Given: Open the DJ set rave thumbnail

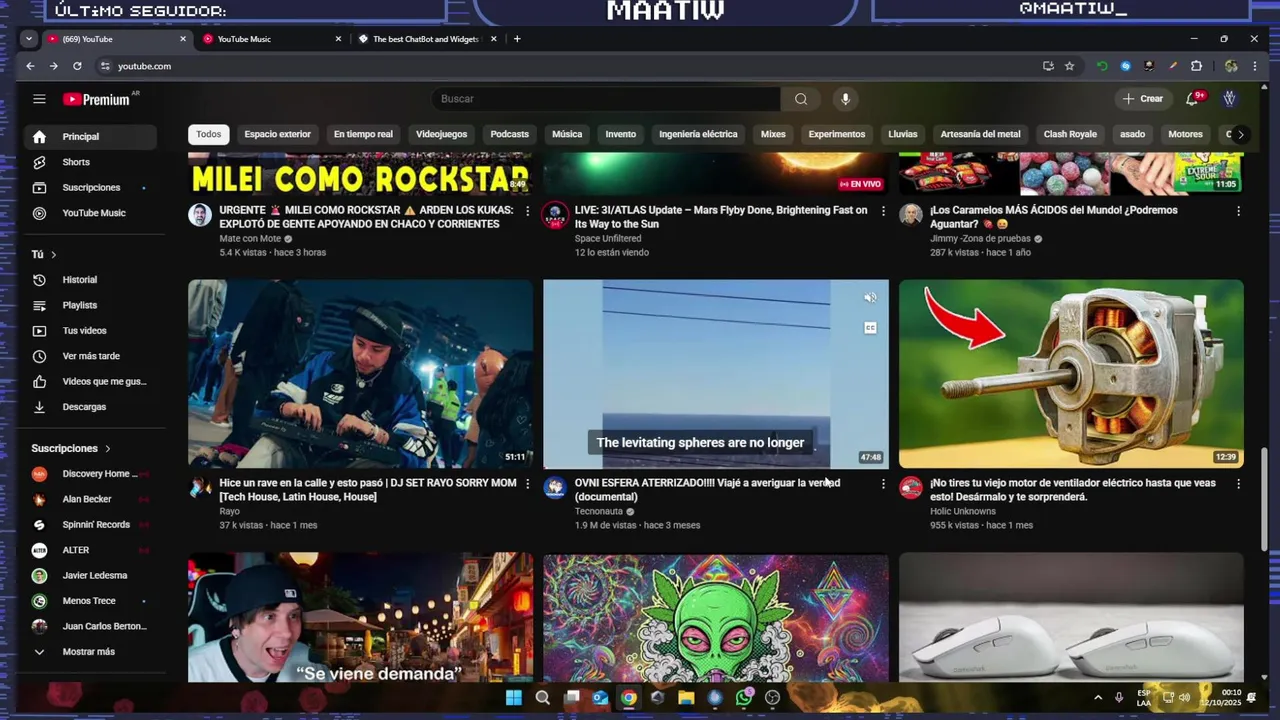Looking at the screenshot, I should [360, 374].
